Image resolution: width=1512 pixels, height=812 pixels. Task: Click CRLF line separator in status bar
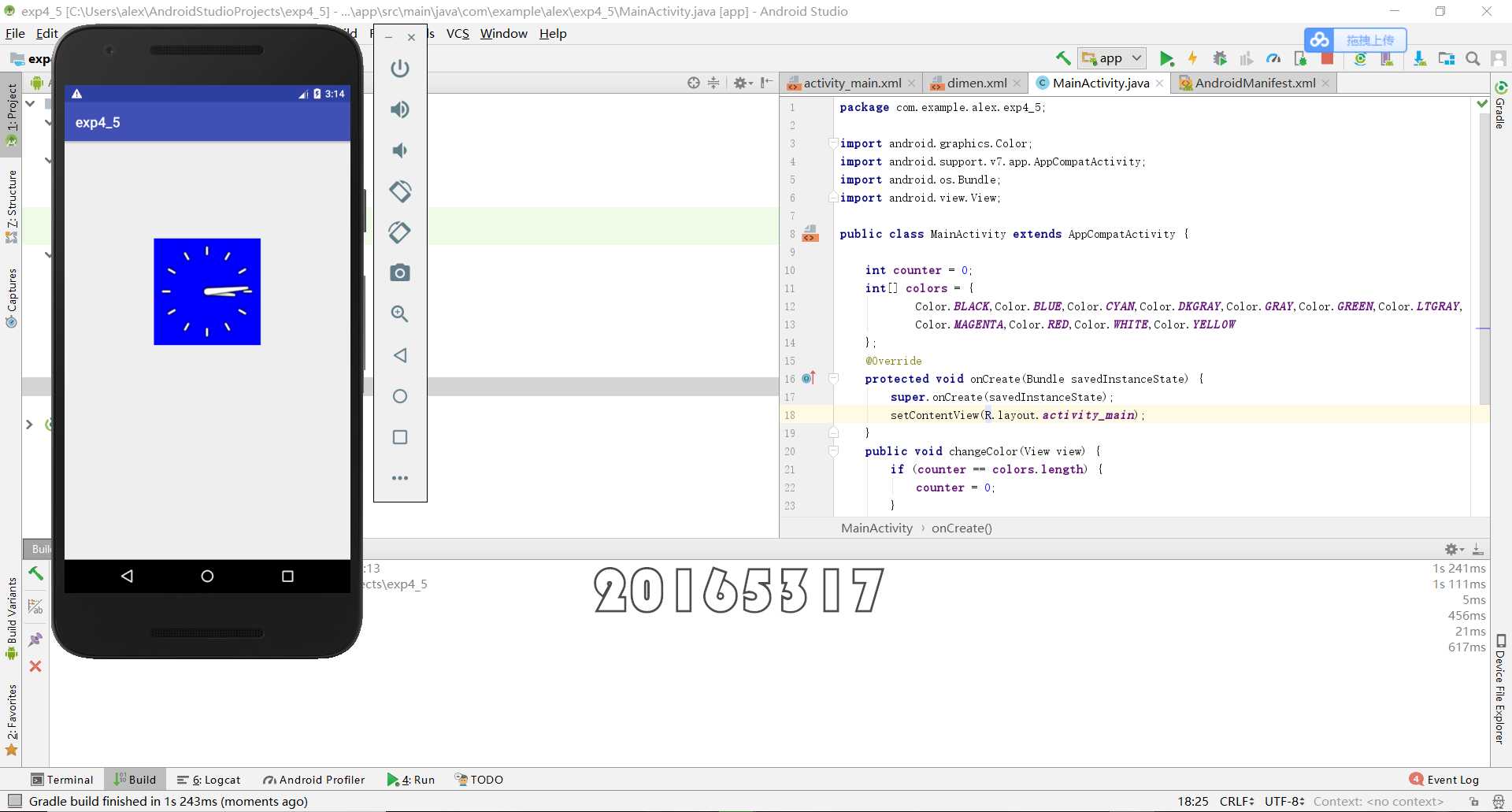tap(1236, 801)
